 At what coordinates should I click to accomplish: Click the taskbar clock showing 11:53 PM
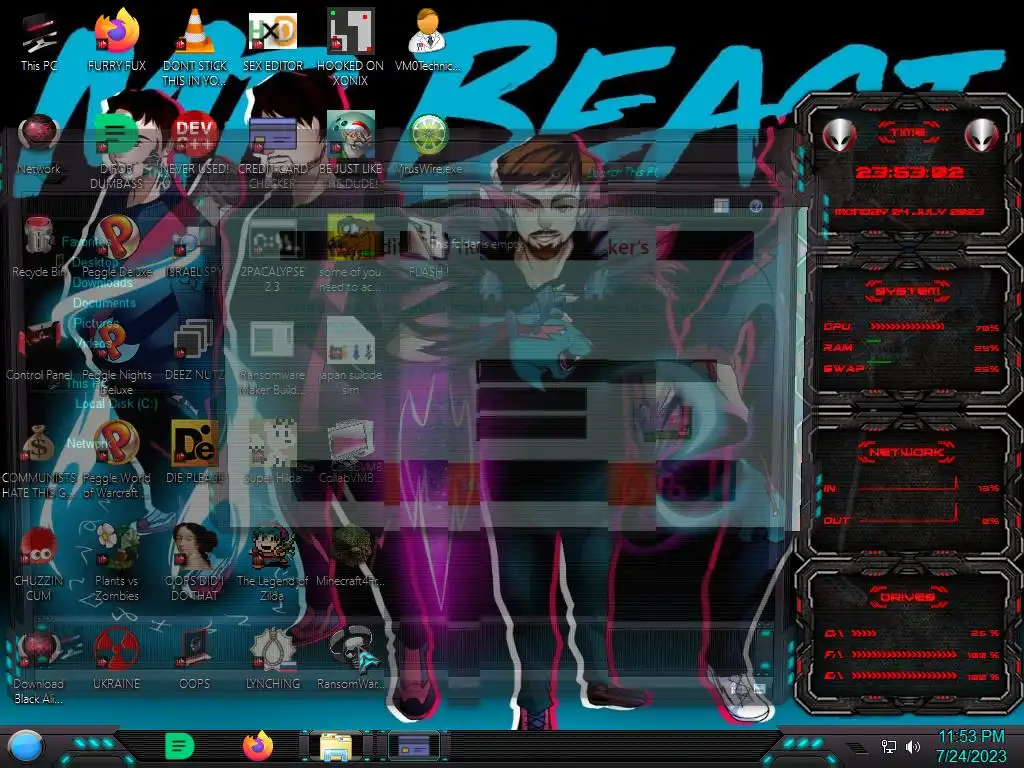(971, 746)
